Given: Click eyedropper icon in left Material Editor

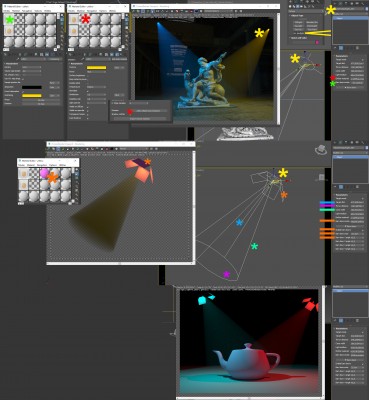Looking at the screenshot, I should point(18,59).
